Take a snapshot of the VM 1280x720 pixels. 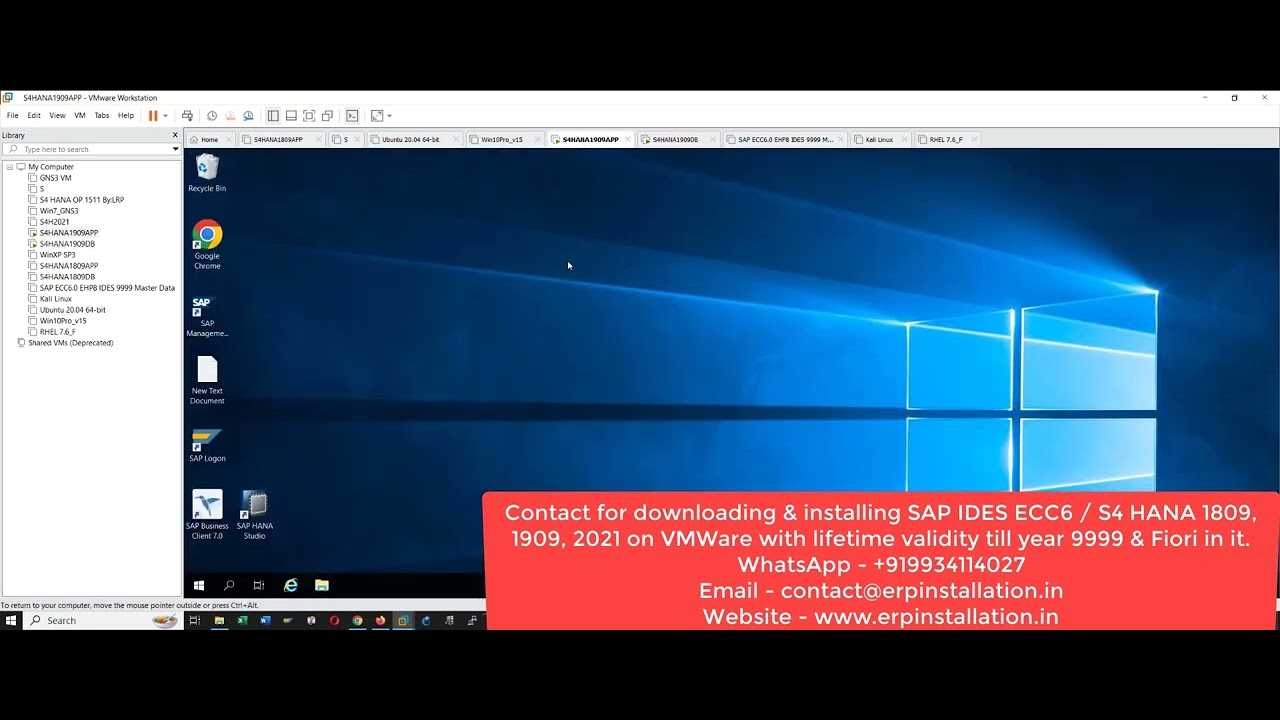coord(212,116)
